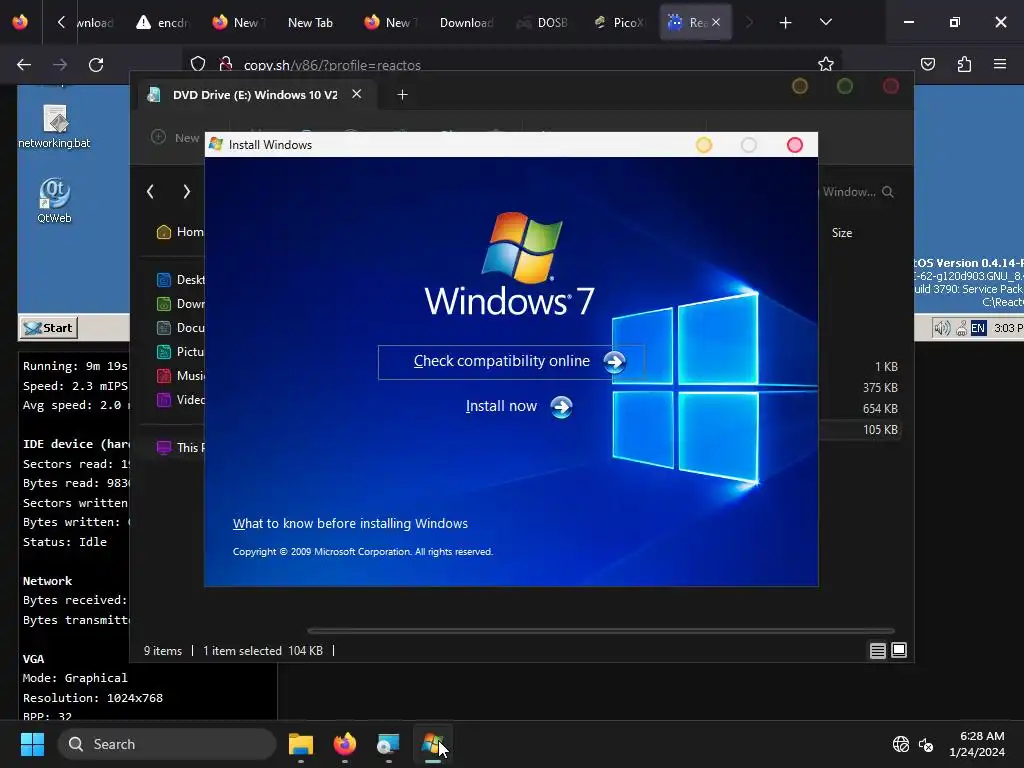Viewport: 1024px width, 768px height.
Task: Click the copy.sh address bar
Action: 509,65
